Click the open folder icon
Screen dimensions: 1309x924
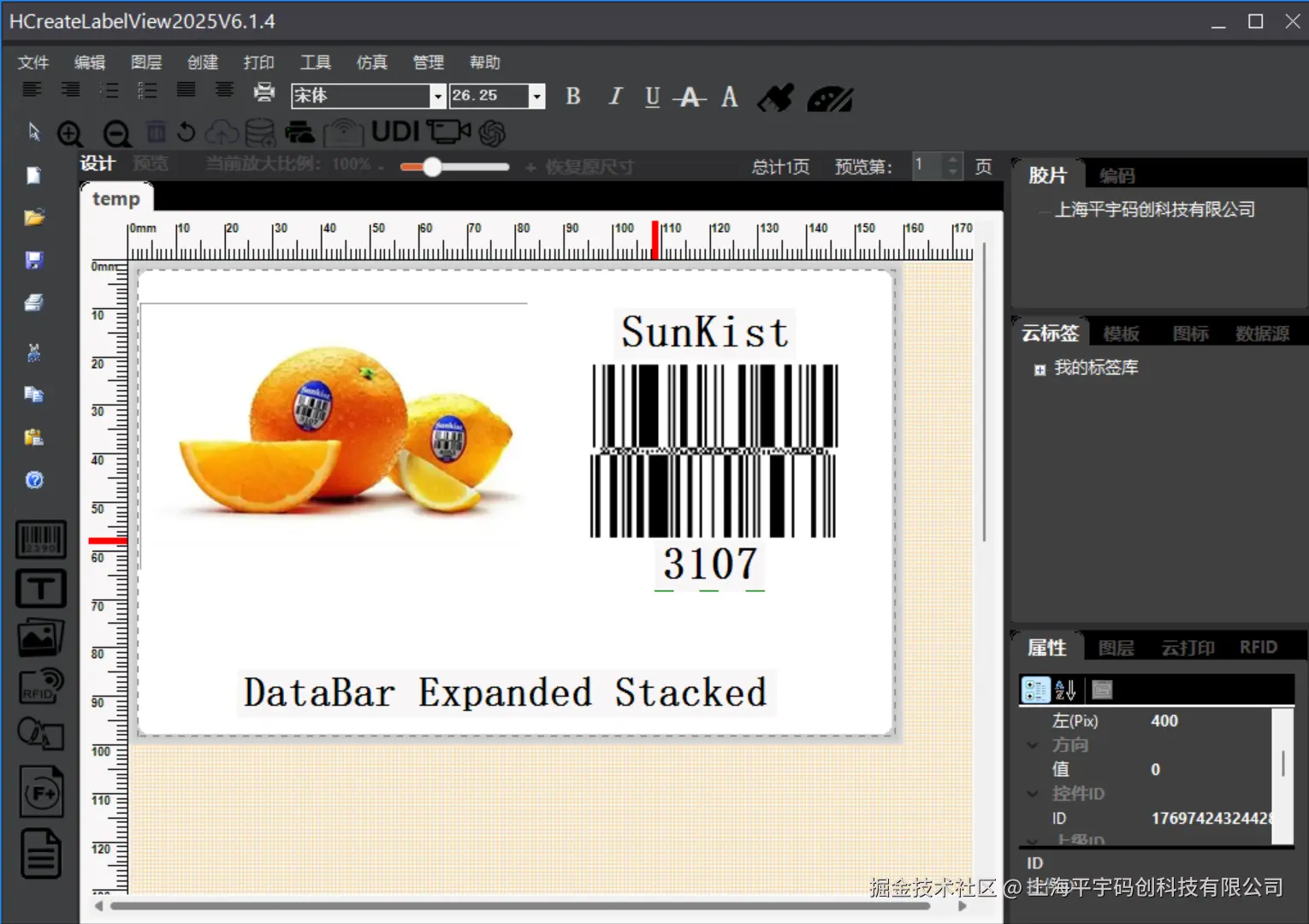click(x=34, y=217)
